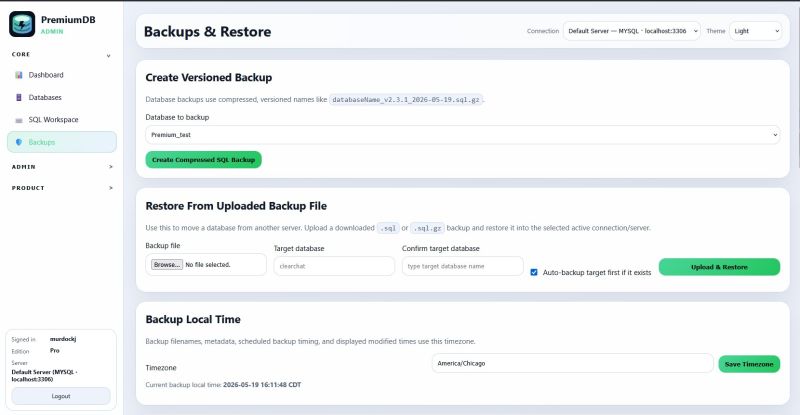800x415 pixels.
Task: Open Dashboard via its chart icon
Action: [x=19, y=75]
